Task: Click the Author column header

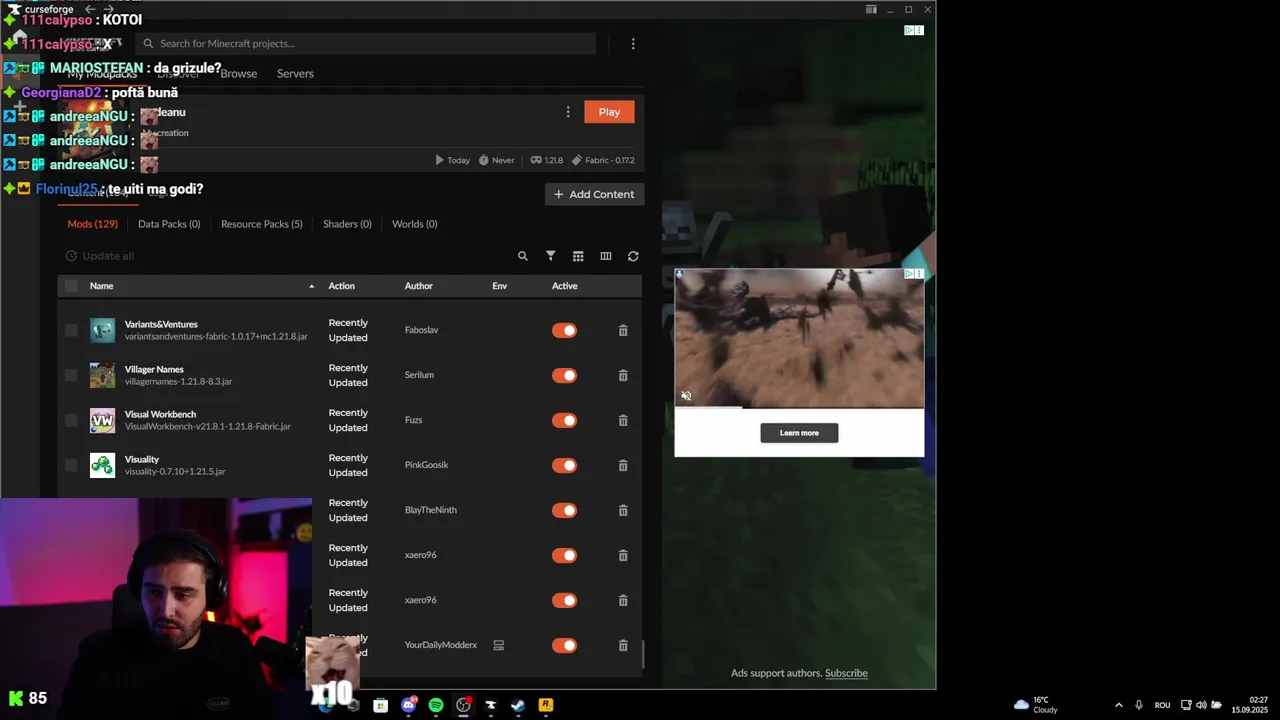Action: (418, 286)
